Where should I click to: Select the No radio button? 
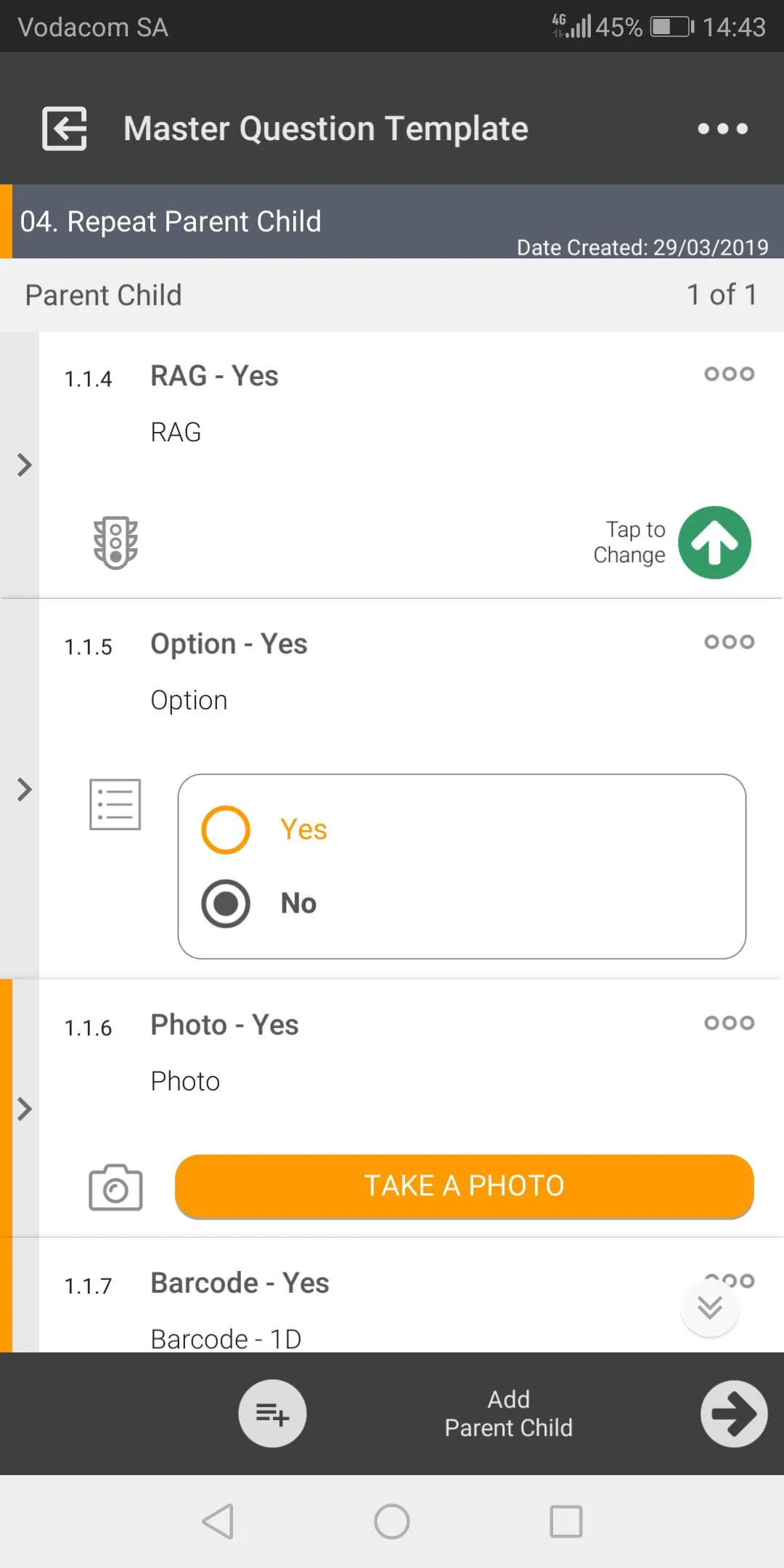[x=225, y=903]
